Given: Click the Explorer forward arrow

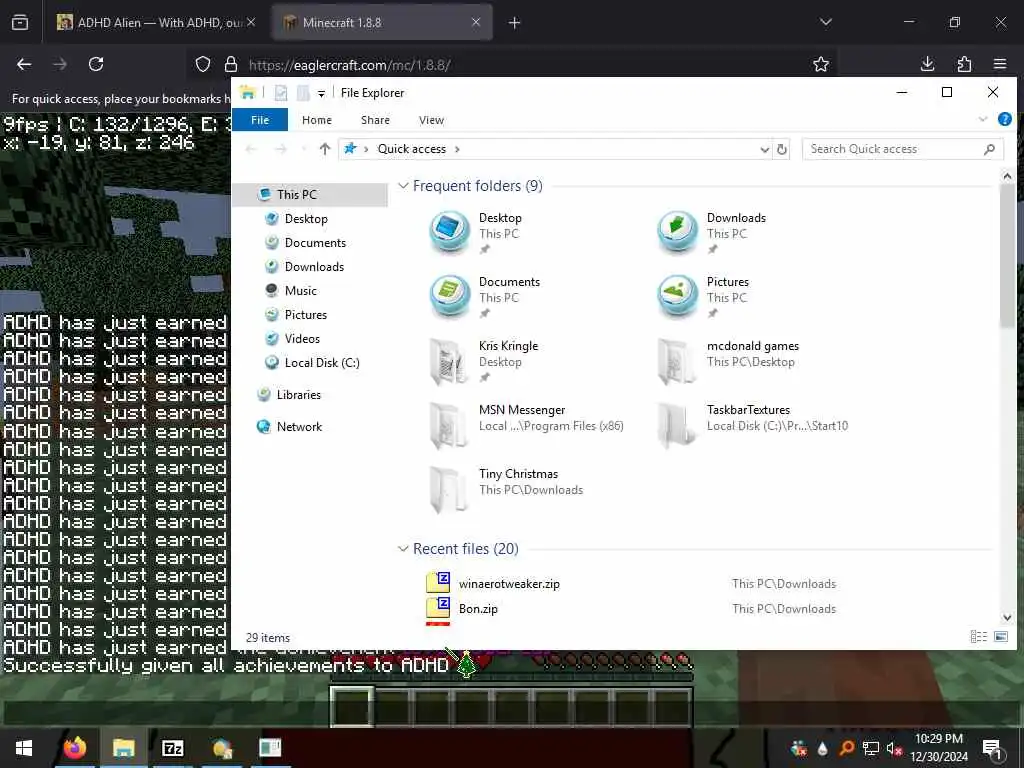Looking at the screenshot, I should 281,149.
